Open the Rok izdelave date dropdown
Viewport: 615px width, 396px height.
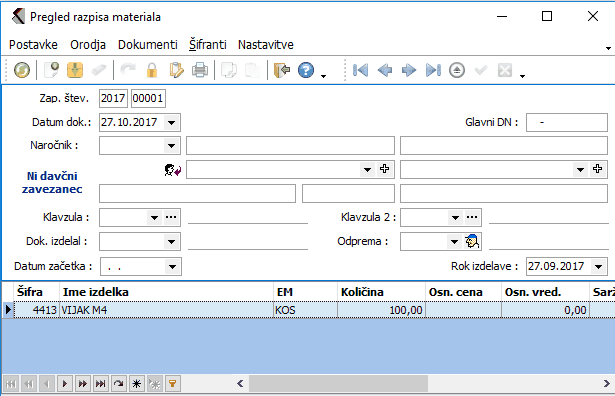[599, 267]
